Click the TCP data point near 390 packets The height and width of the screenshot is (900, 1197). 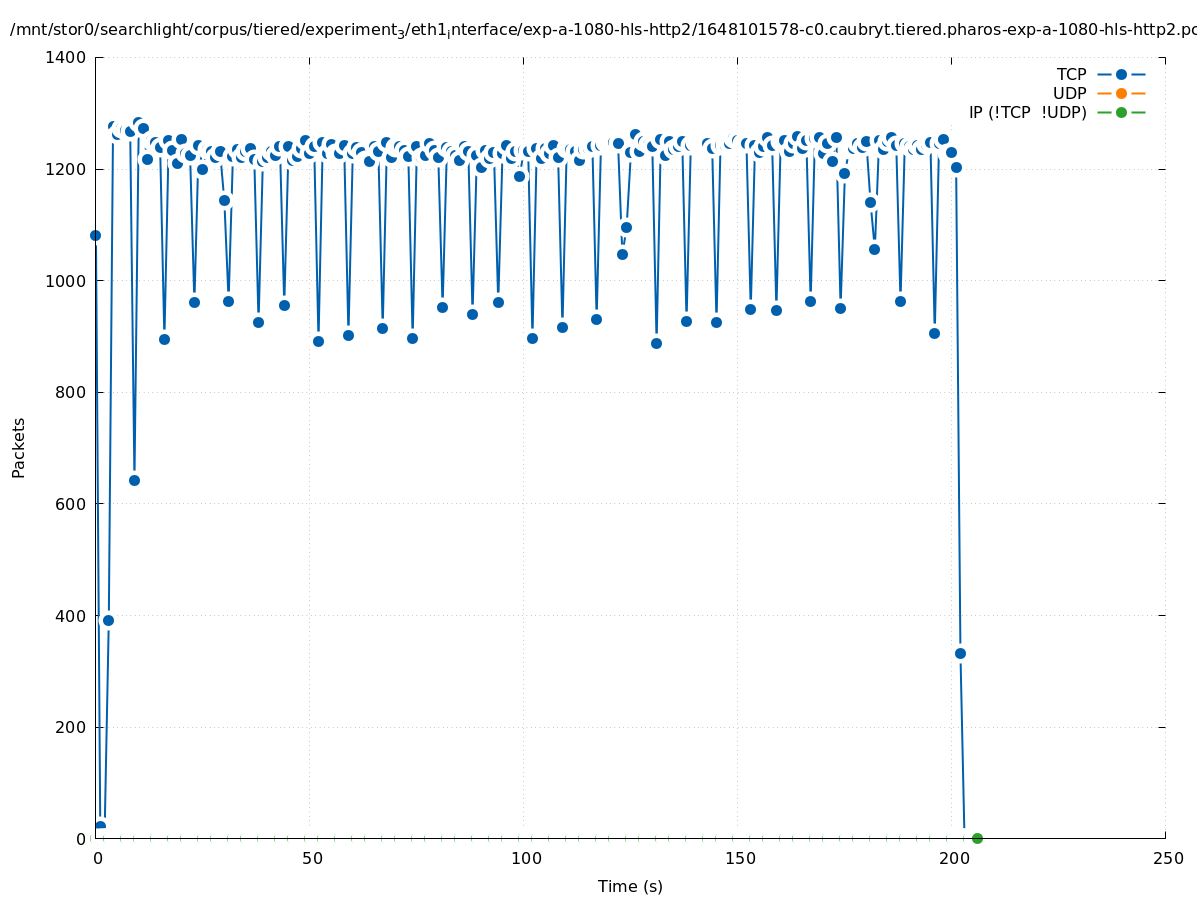pyautogui.click(x=108, y=620)
